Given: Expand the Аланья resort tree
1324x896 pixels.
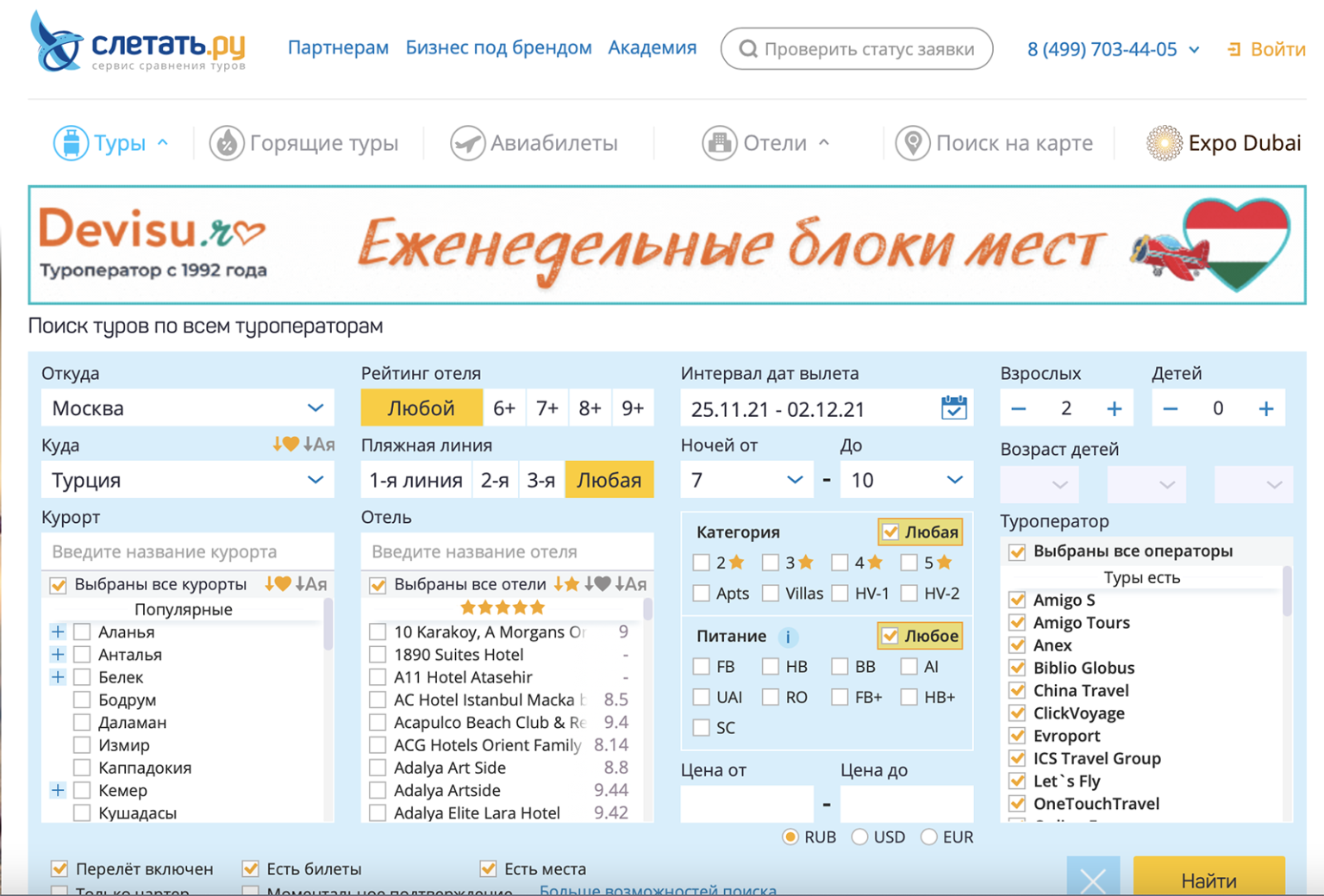Looking at the screenshot, I should click(58, 632).
